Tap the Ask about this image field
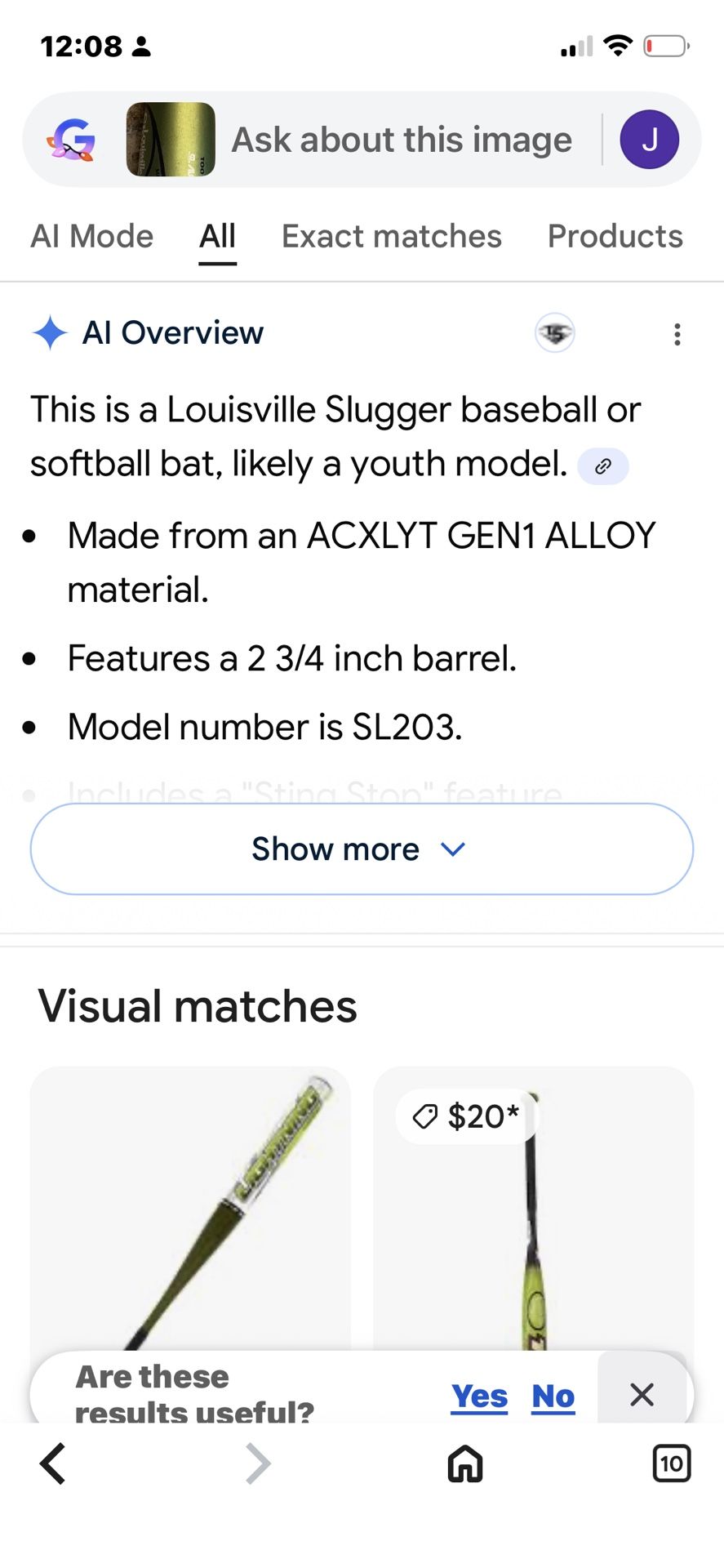Image resolution: width=724 pixels, height=1568 pixels. (x=402, y=140)
